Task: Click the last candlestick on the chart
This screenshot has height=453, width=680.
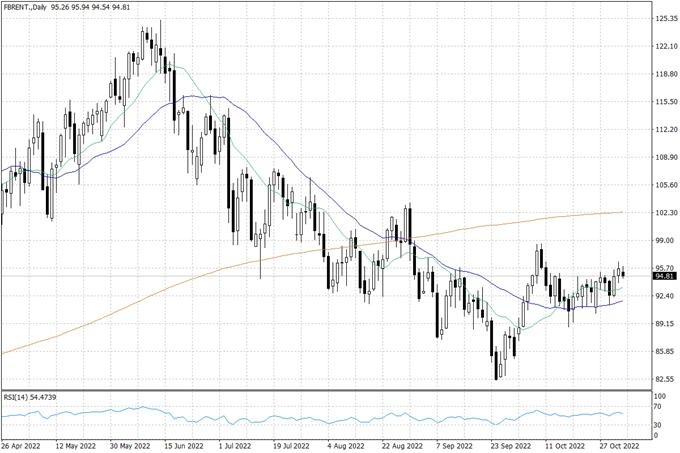Action: (x=623, y=273)
